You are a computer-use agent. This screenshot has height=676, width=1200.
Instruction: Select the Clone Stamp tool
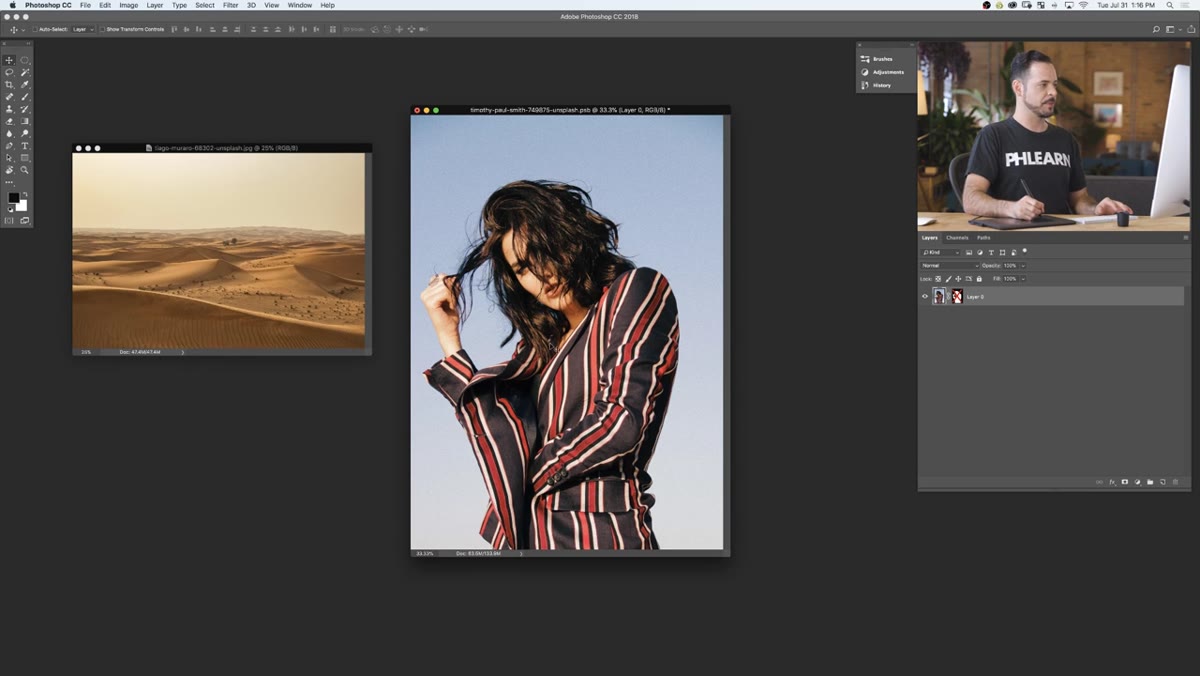click(9, 109)
